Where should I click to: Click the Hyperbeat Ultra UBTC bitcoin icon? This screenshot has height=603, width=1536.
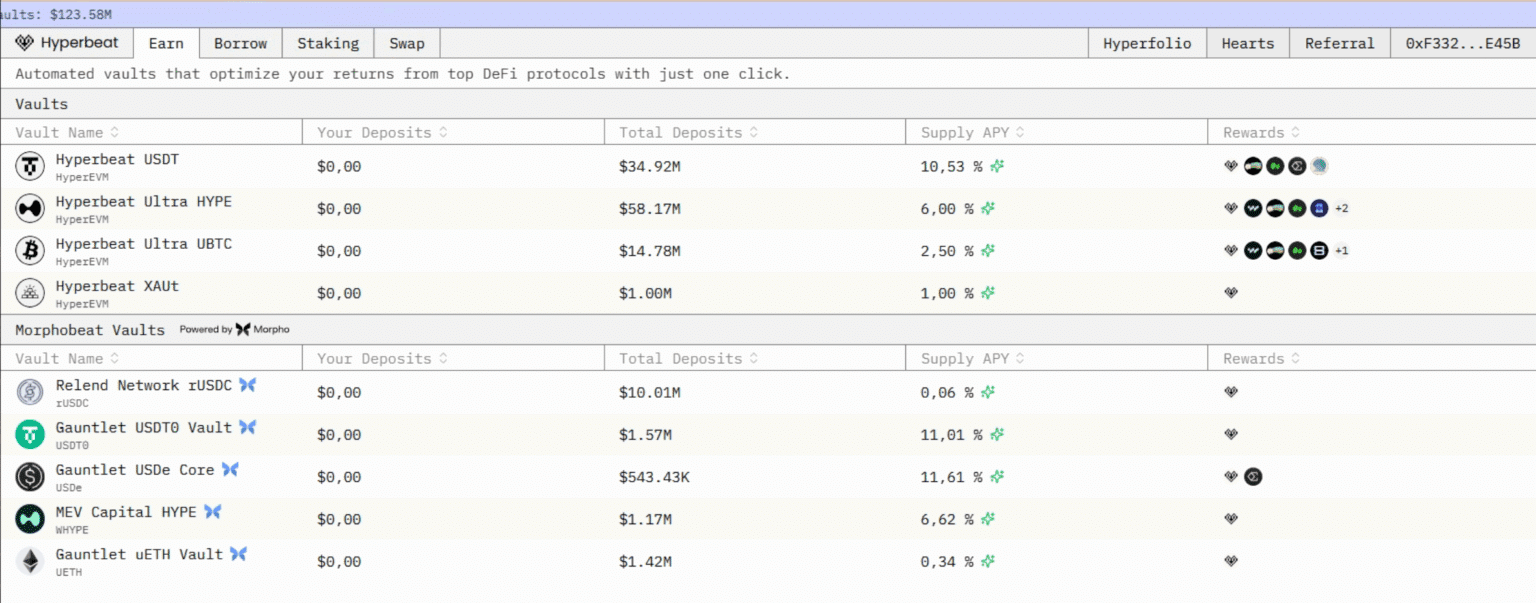point(30,251)
